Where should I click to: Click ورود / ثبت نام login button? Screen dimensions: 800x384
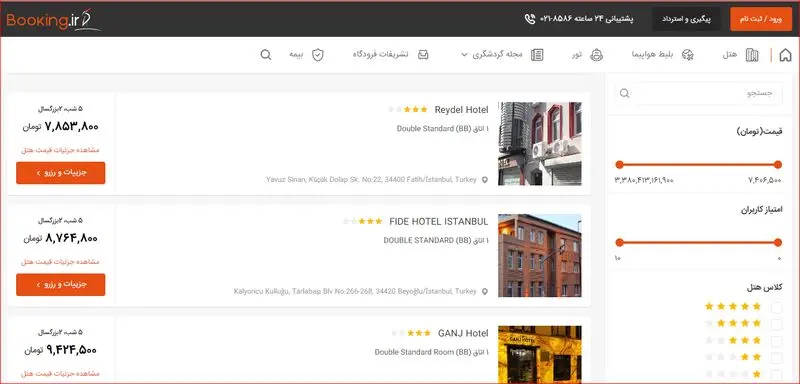click(761, 19)
